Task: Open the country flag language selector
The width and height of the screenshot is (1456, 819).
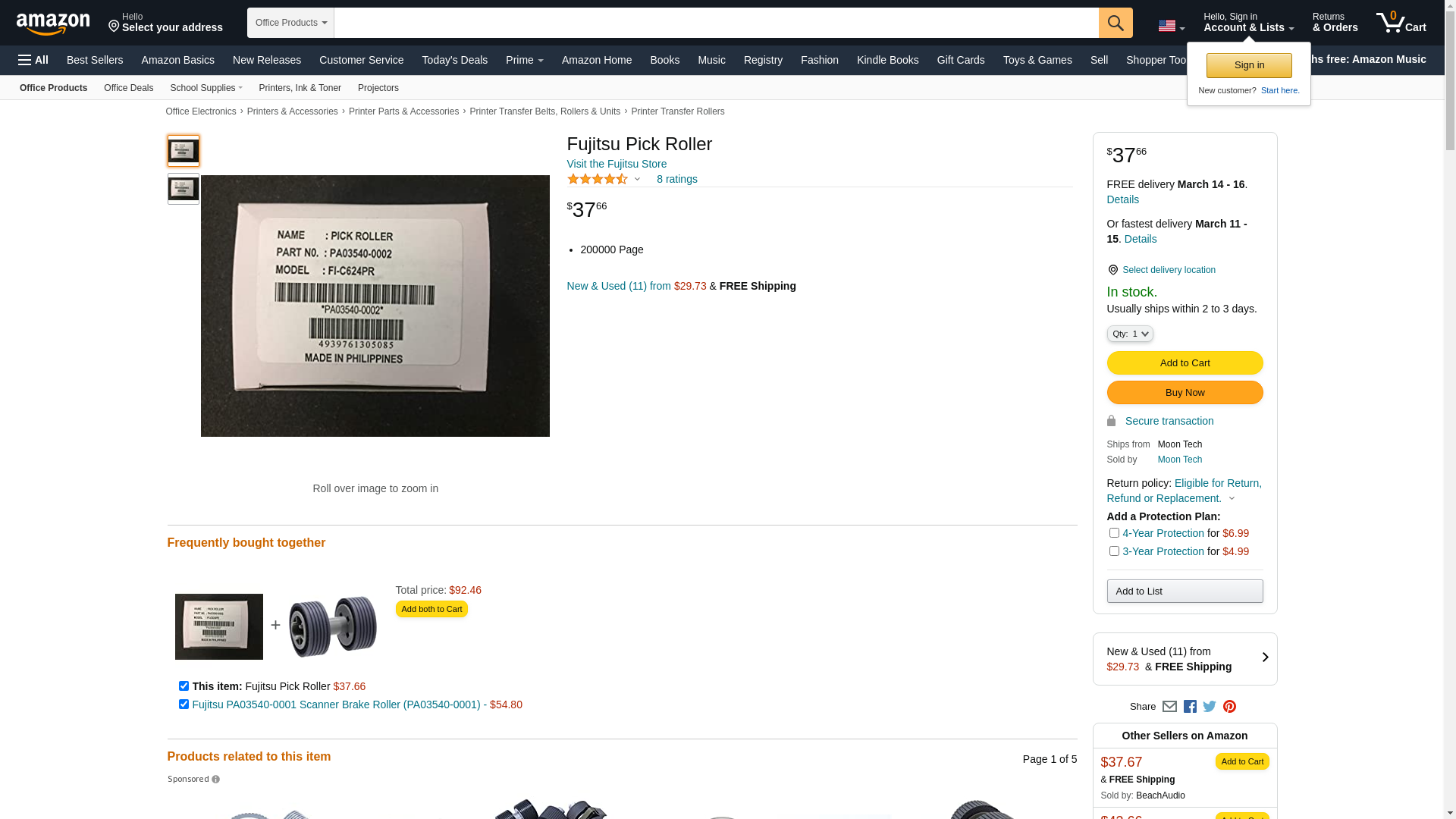Action: (1172, 26)
